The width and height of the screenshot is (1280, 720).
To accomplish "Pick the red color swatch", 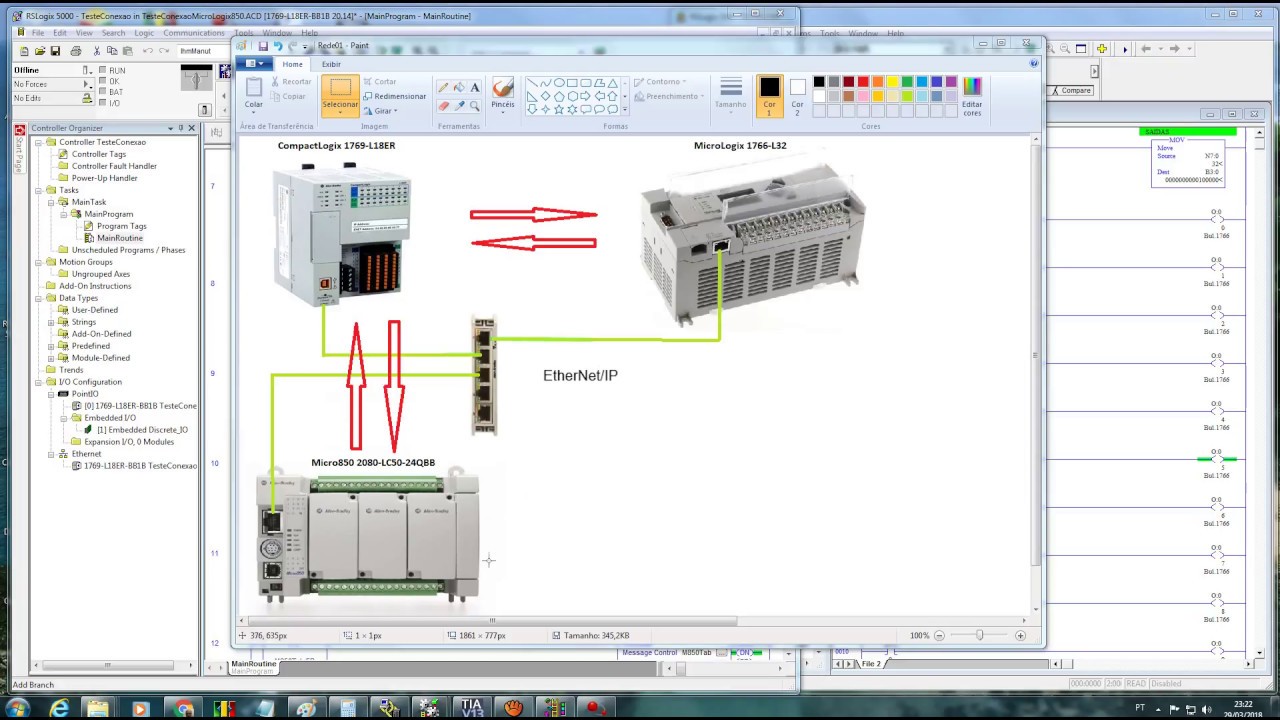I will tap(863, 82).
